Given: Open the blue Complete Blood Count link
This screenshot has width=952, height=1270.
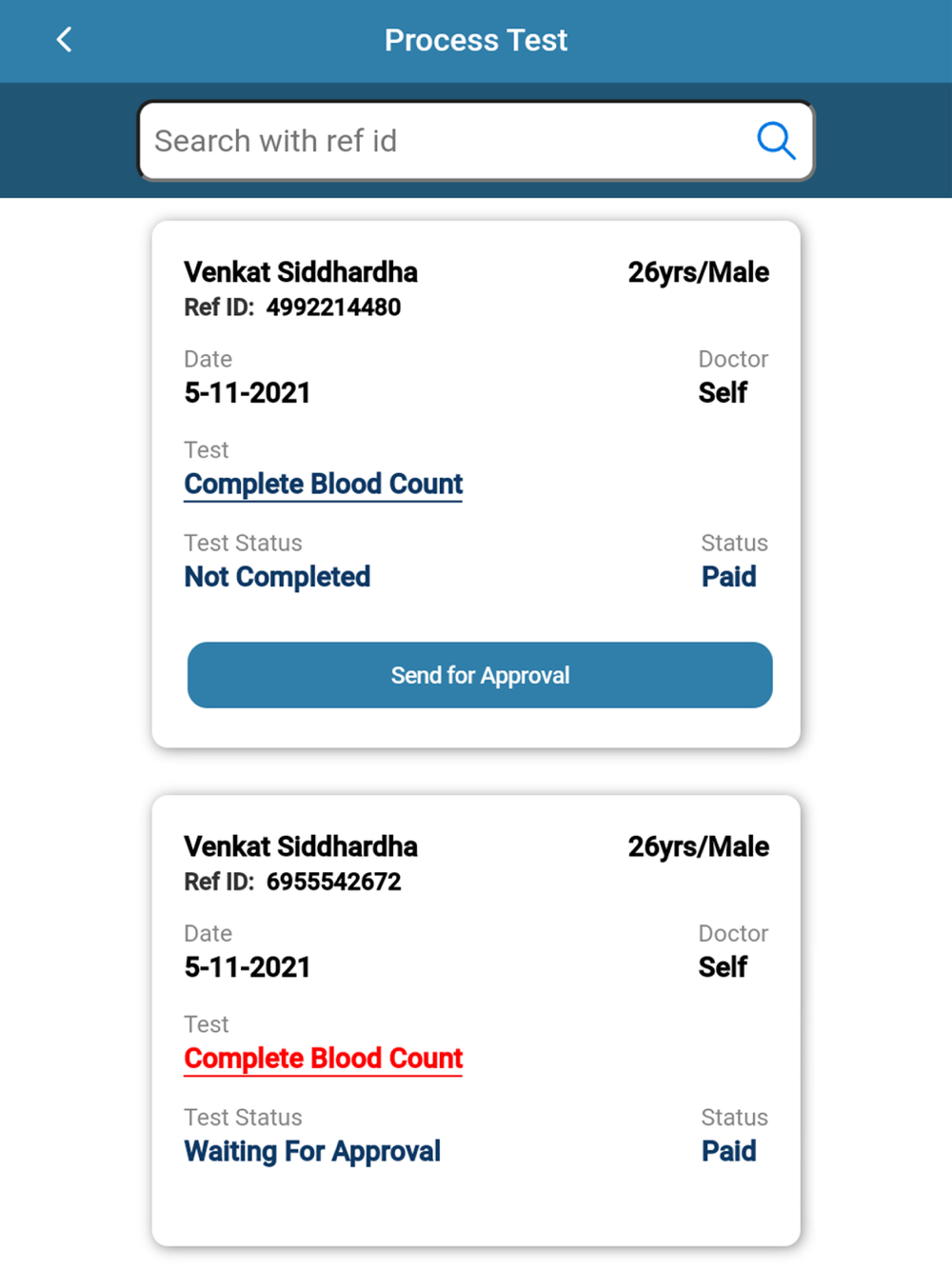Looking at the screenshot, I should 324,484.
